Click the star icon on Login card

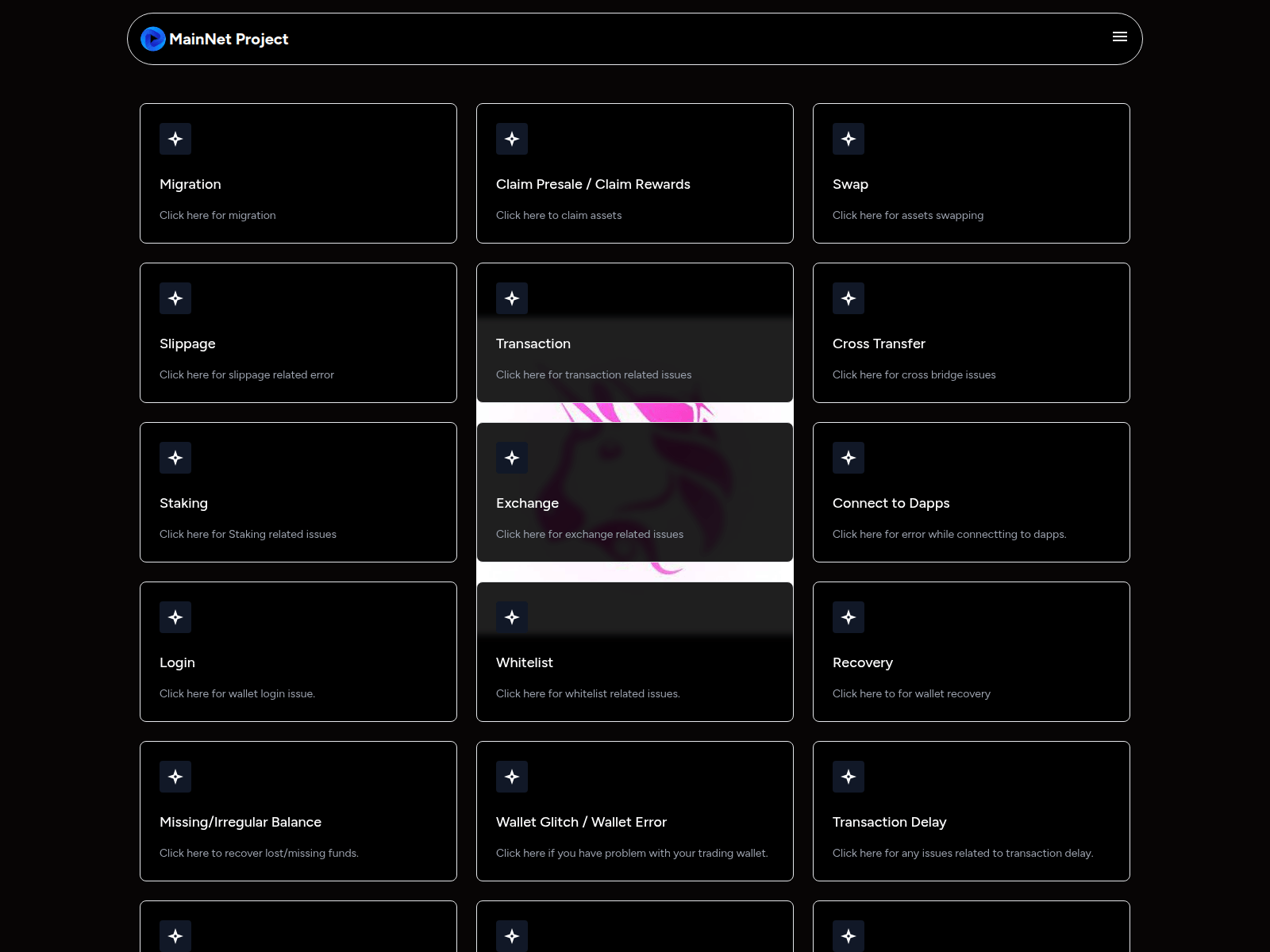tap(175, 617)
